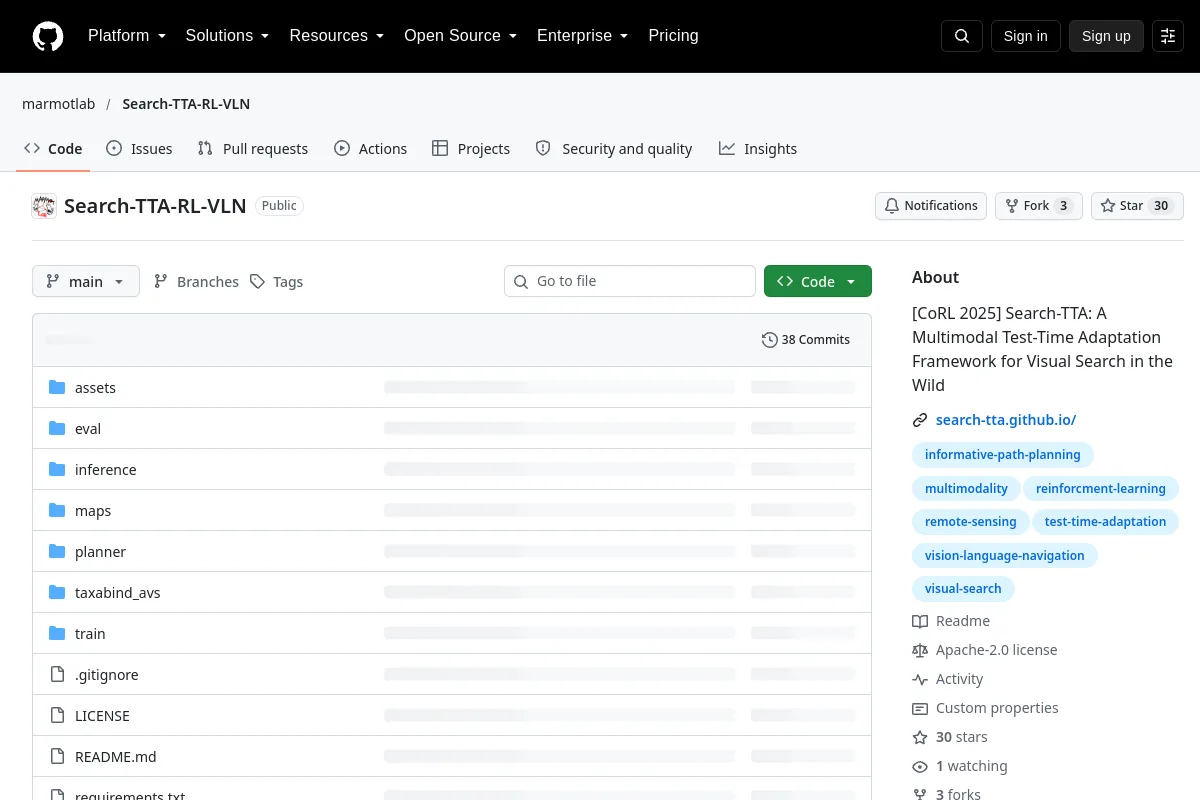The height and width of the screenshot is (800, 1200).
Task: Click the Notifications button
Action: click(931, 206)
